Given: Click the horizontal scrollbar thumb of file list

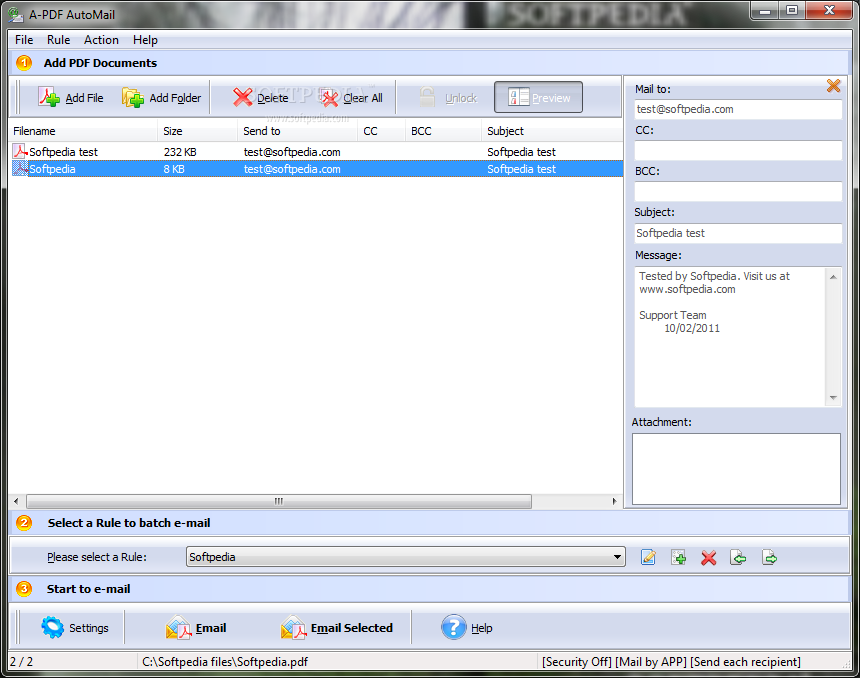Looking at the screenshot, I should [279, 501].
